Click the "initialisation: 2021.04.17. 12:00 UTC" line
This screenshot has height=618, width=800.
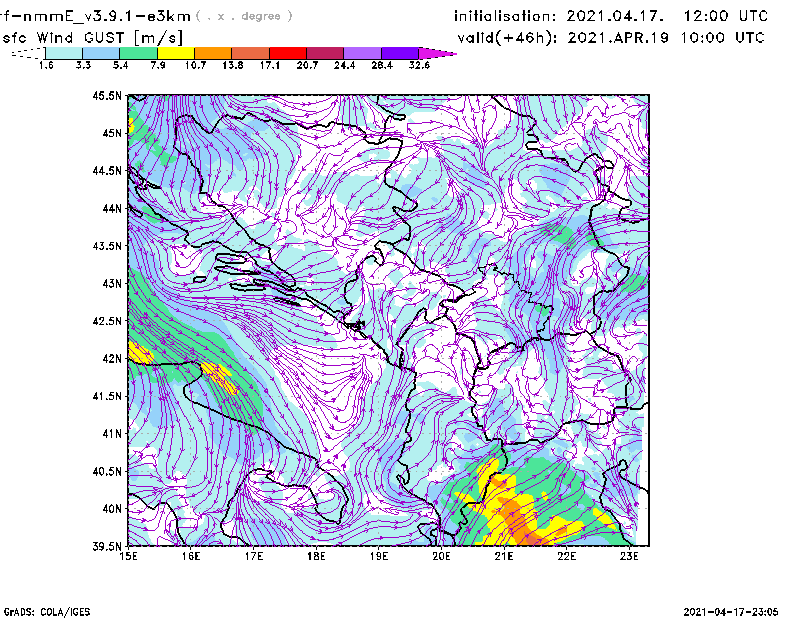(x=611, y=16)
